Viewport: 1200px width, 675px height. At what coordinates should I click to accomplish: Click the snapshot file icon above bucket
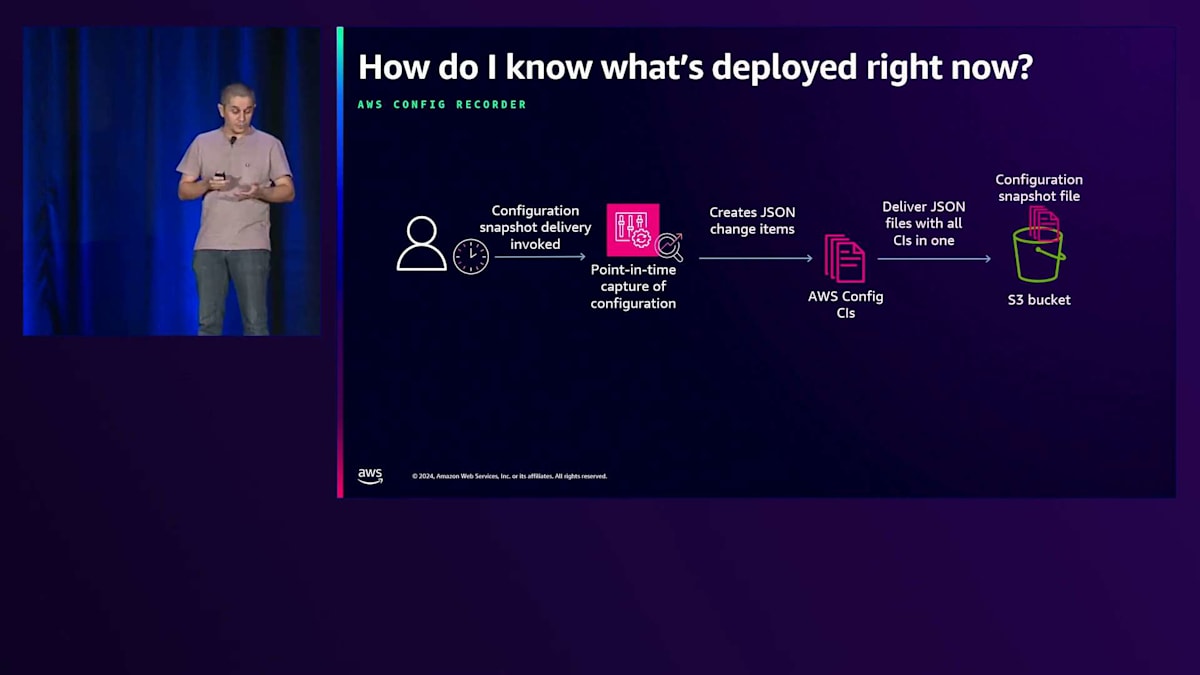[x=1044, y=223]
